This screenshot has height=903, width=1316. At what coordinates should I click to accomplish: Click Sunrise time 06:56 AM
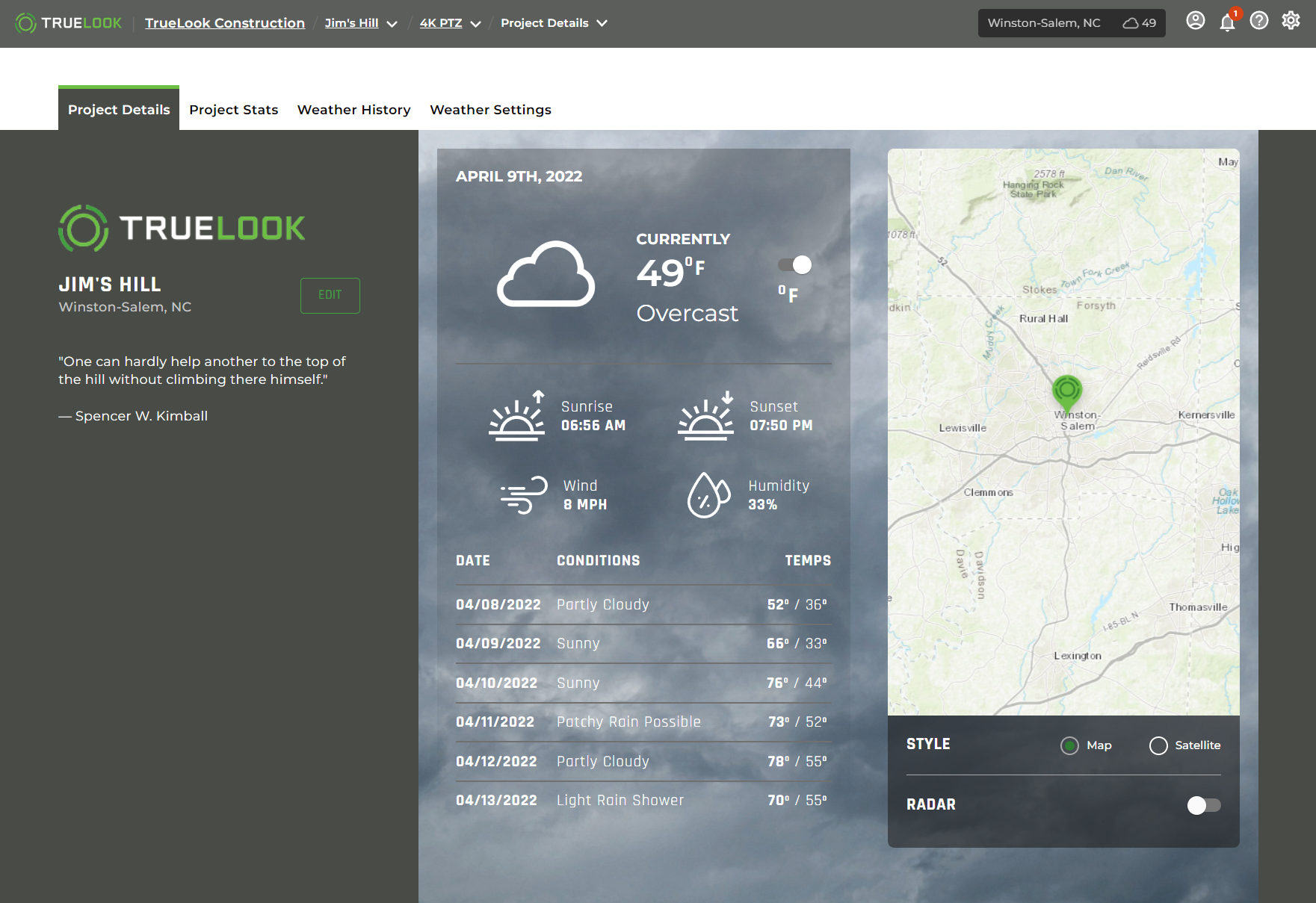click(x=593, y=426)
